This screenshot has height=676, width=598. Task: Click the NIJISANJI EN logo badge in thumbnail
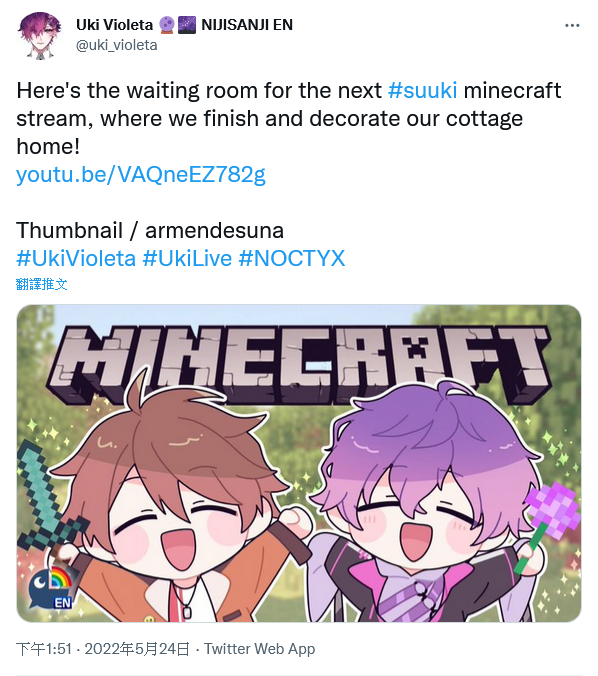(x=52, y=588)
